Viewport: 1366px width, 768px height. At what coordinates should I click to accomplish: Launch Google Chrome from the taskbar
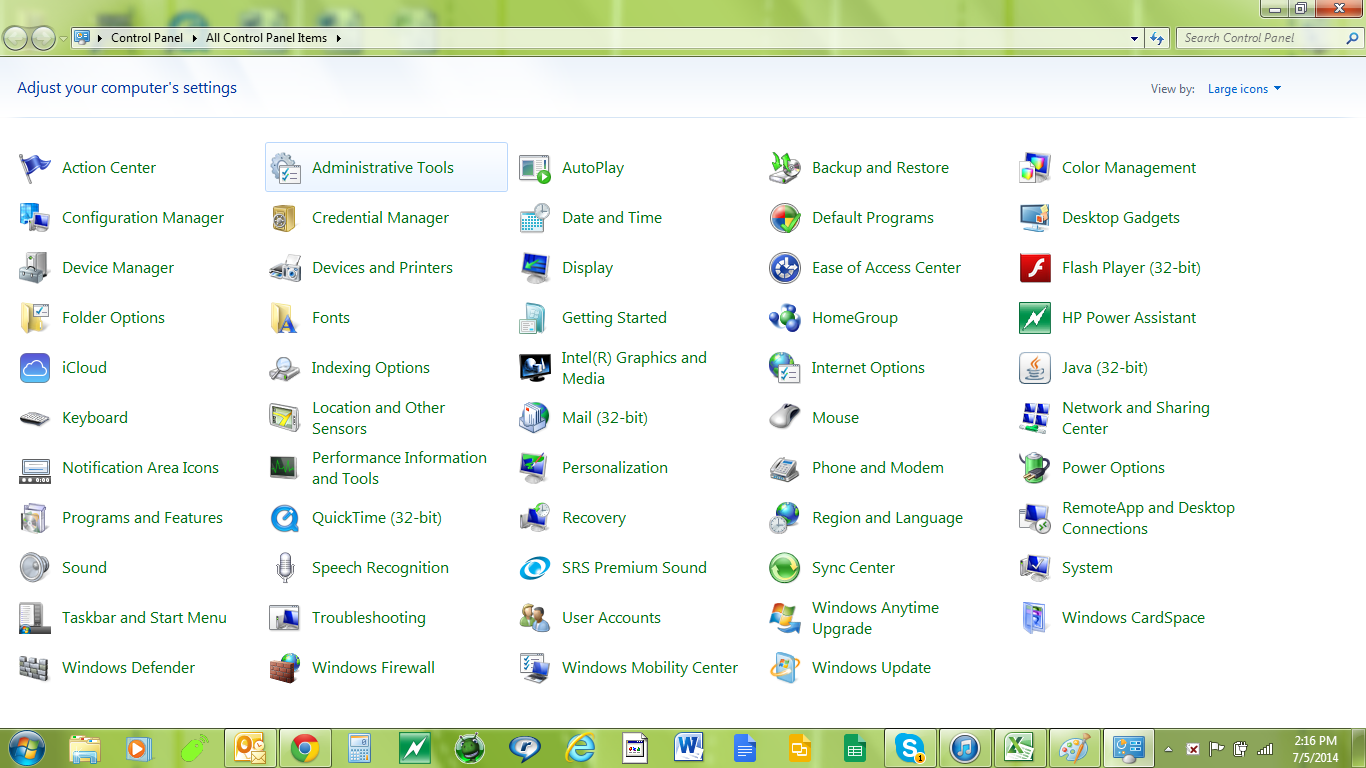pyautogui.click(x=305, y=748)
